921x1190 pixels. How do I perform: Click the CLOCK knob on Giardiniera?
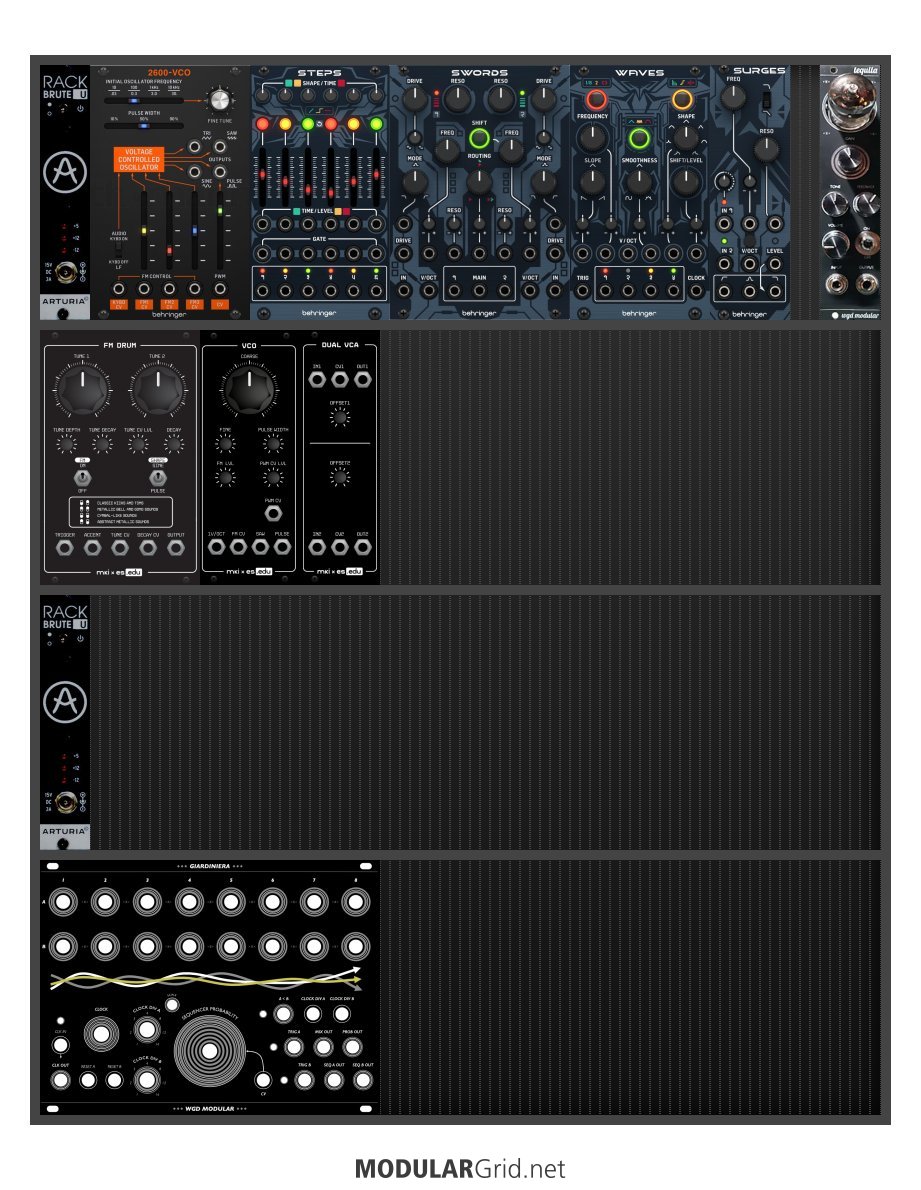click(100, 1034)
